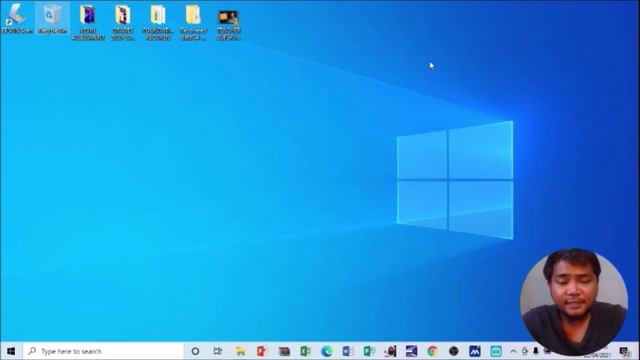Click the 'Type here to search' box
Screen dimensions: 640x360
pyautogui.click(x=103, y=351)
